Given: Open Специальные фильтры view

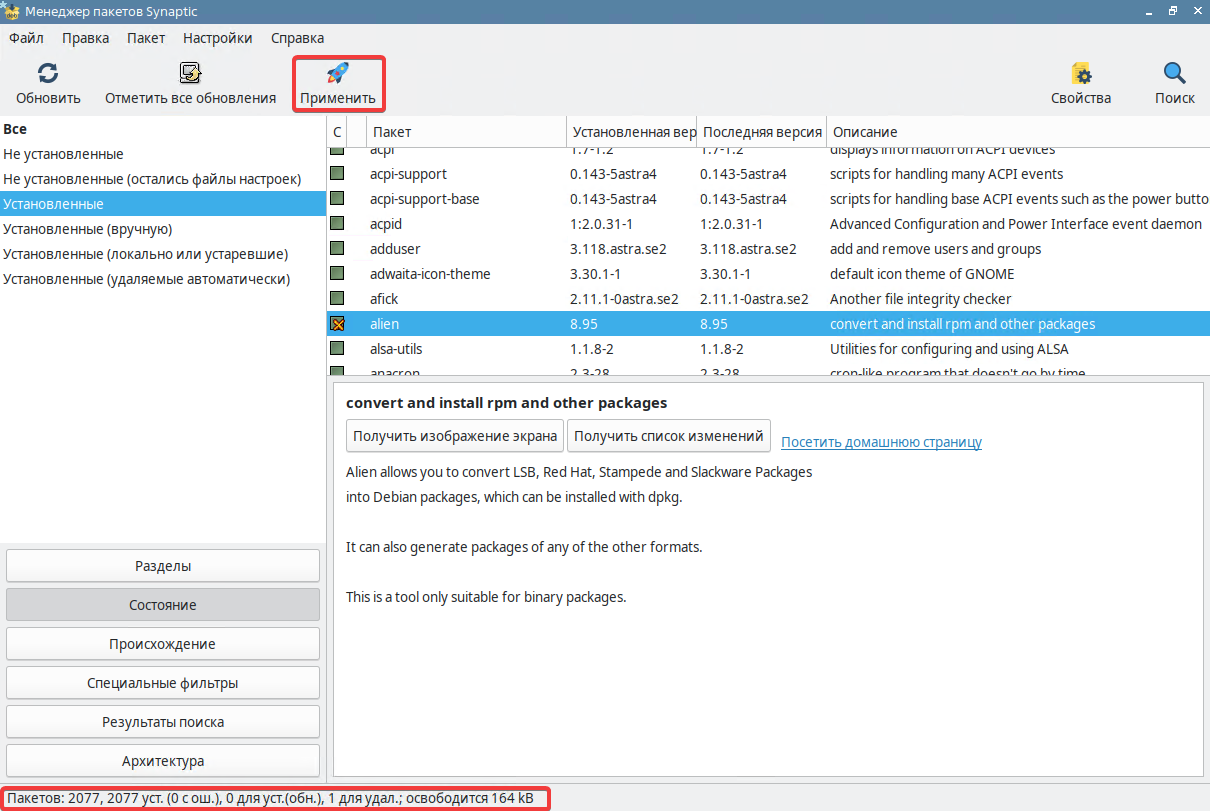Looking at the screenshot, I should 163,683.
